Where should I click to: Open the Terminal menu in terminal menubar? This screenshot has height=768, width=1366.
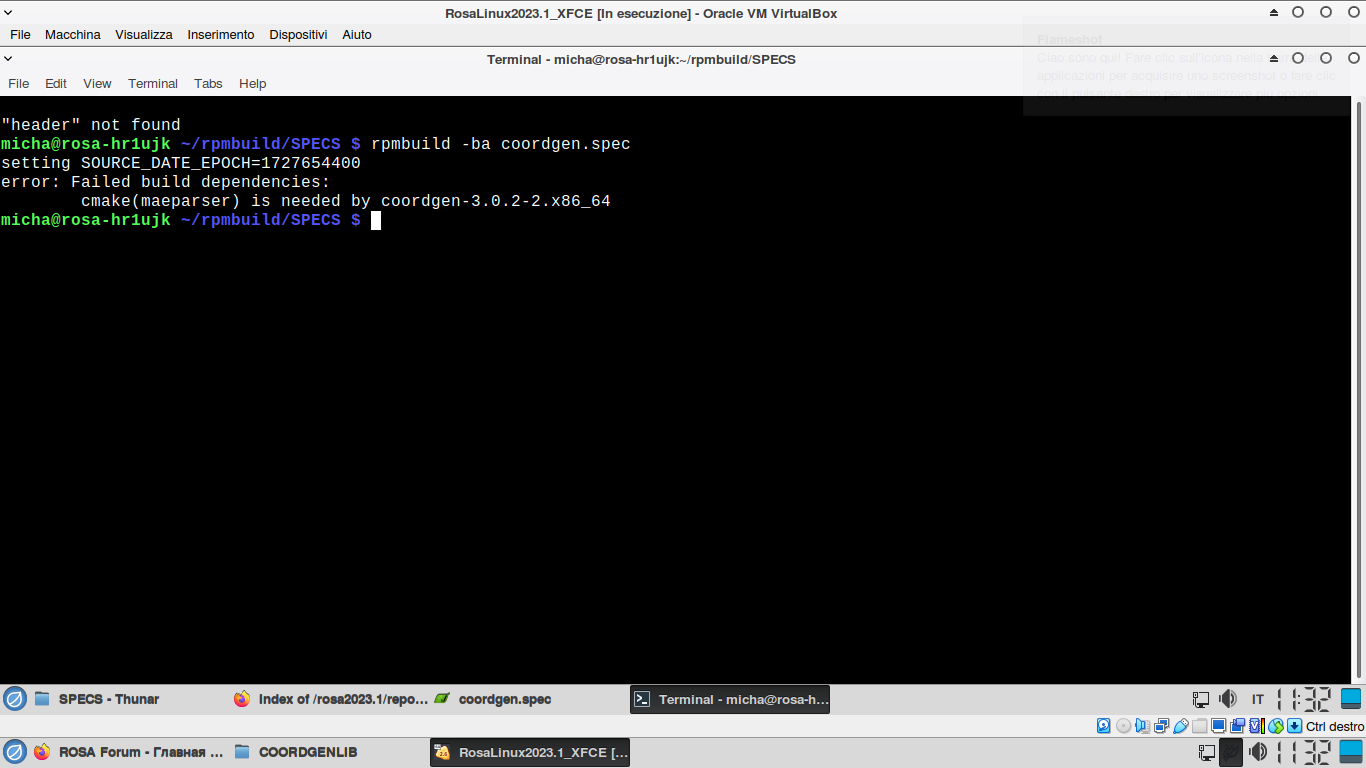(153, 83)
